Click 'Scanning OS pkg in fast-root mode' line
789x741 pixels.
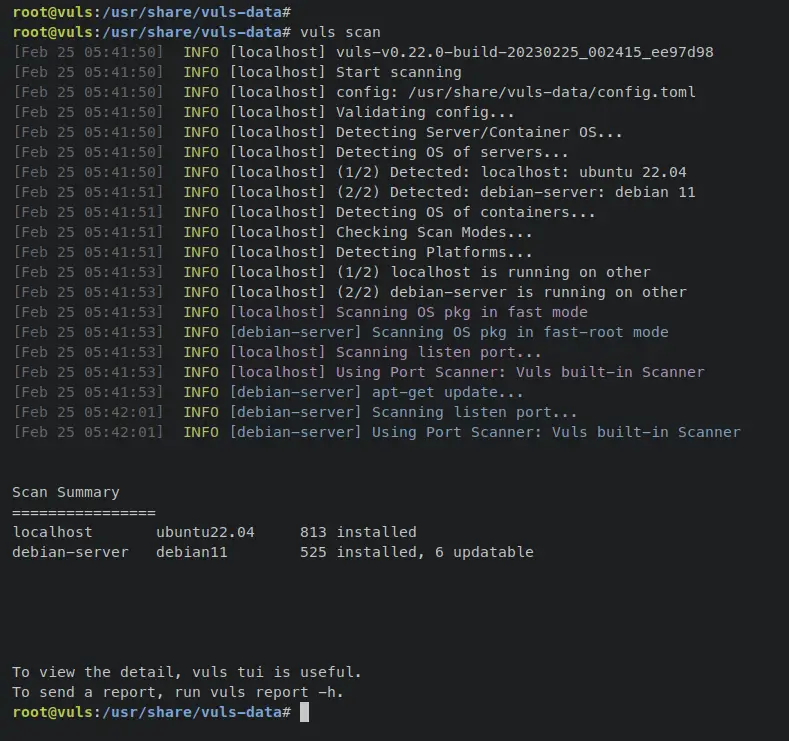click(x=520, y=332)
